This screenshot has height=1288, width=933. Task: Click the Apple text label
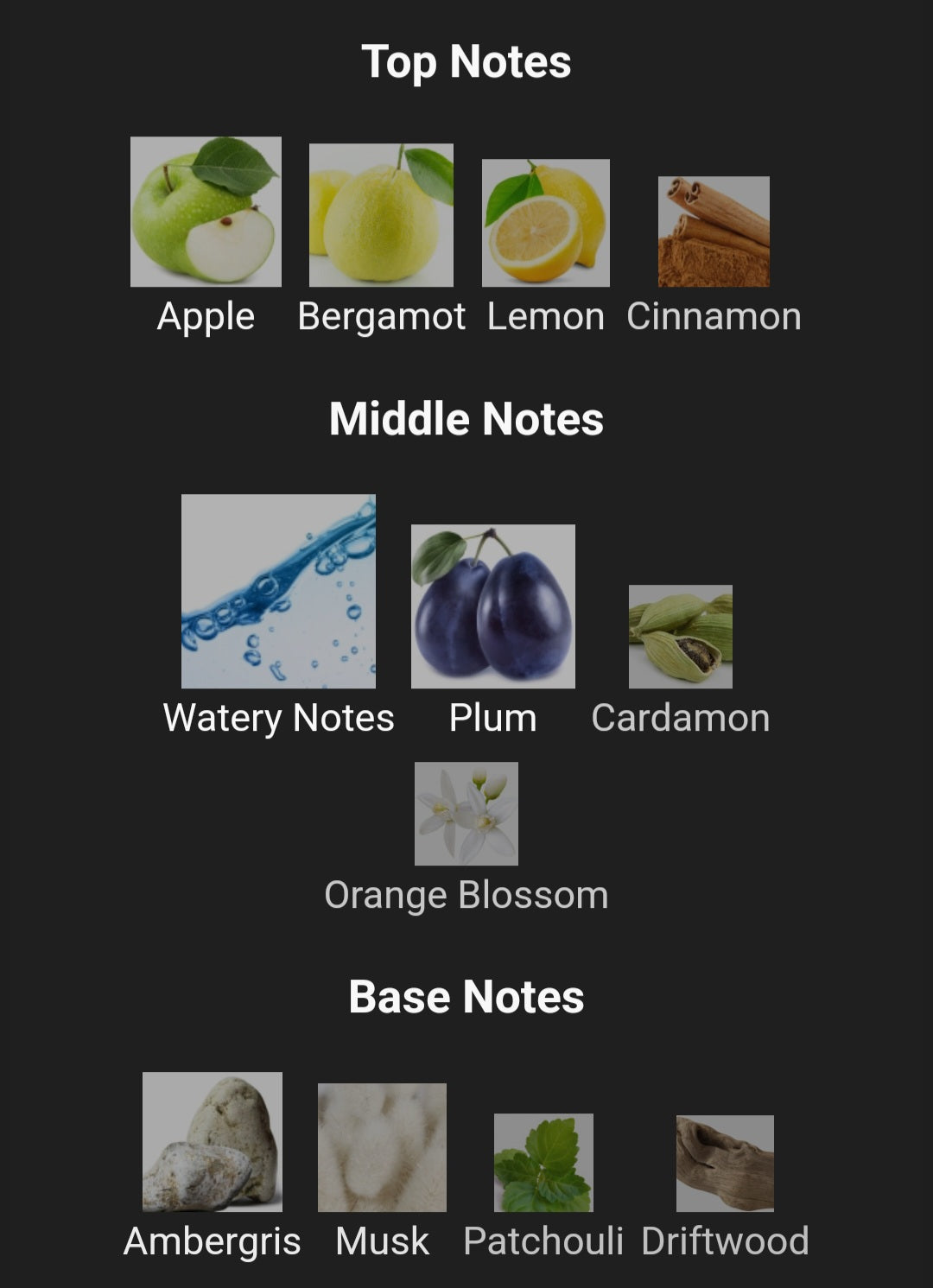pos(206,317)
